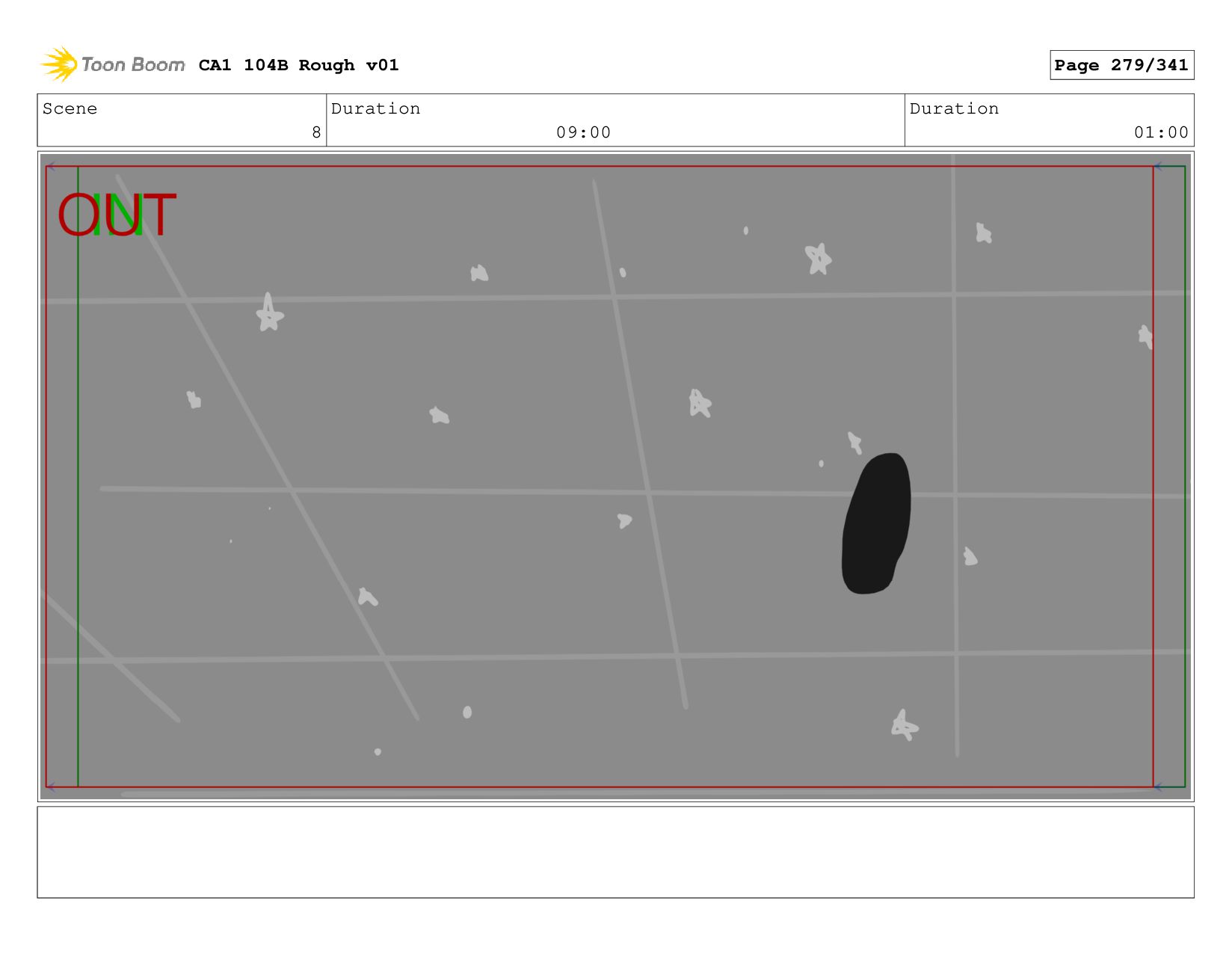The height and width of the screenshot is (954, 1232).
Task: Click the panel duration value '01:00'
Action: 1161,132
